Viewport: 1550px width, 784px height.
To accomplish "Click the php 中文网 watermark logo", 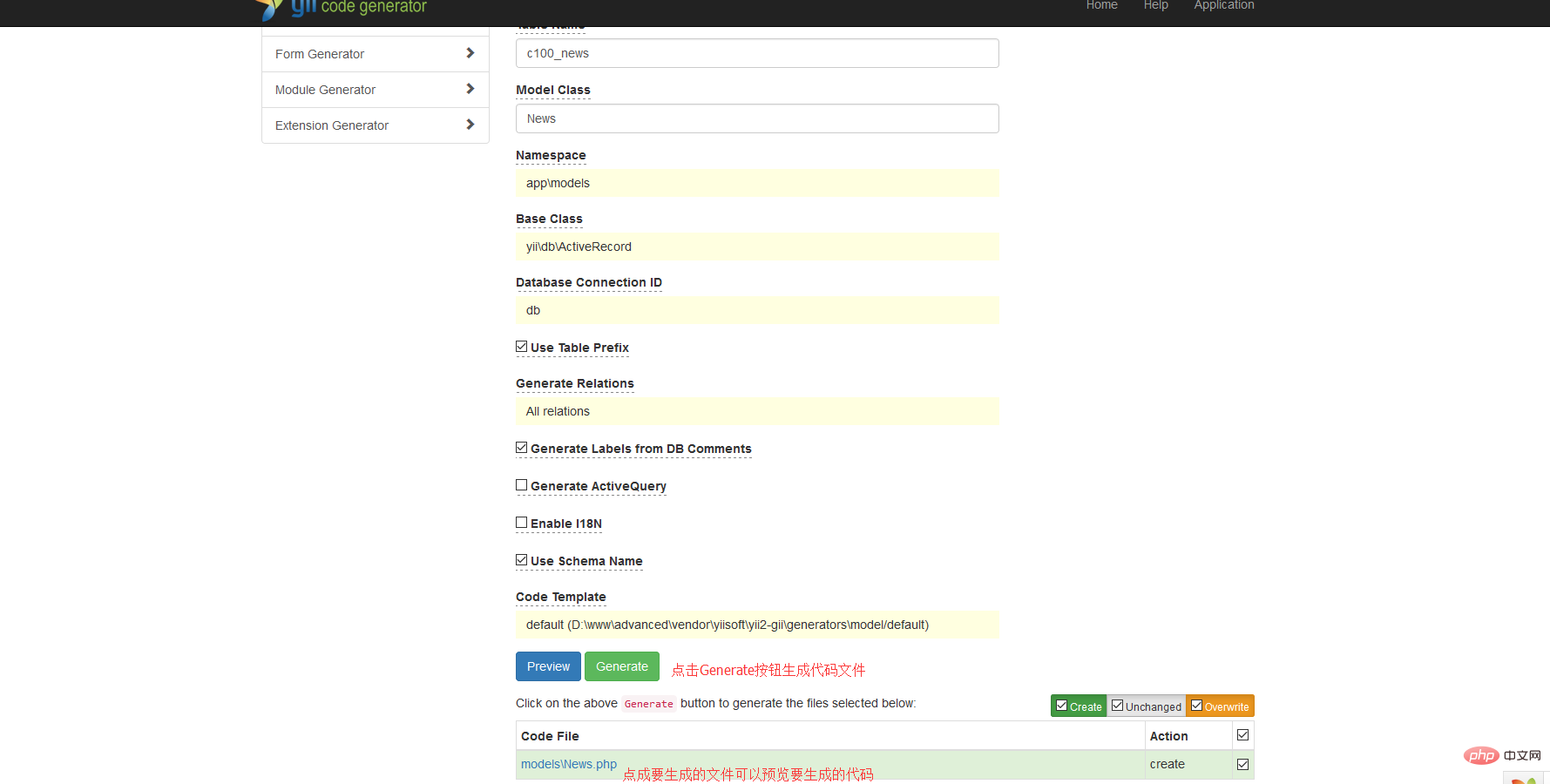I will 1502,755.
